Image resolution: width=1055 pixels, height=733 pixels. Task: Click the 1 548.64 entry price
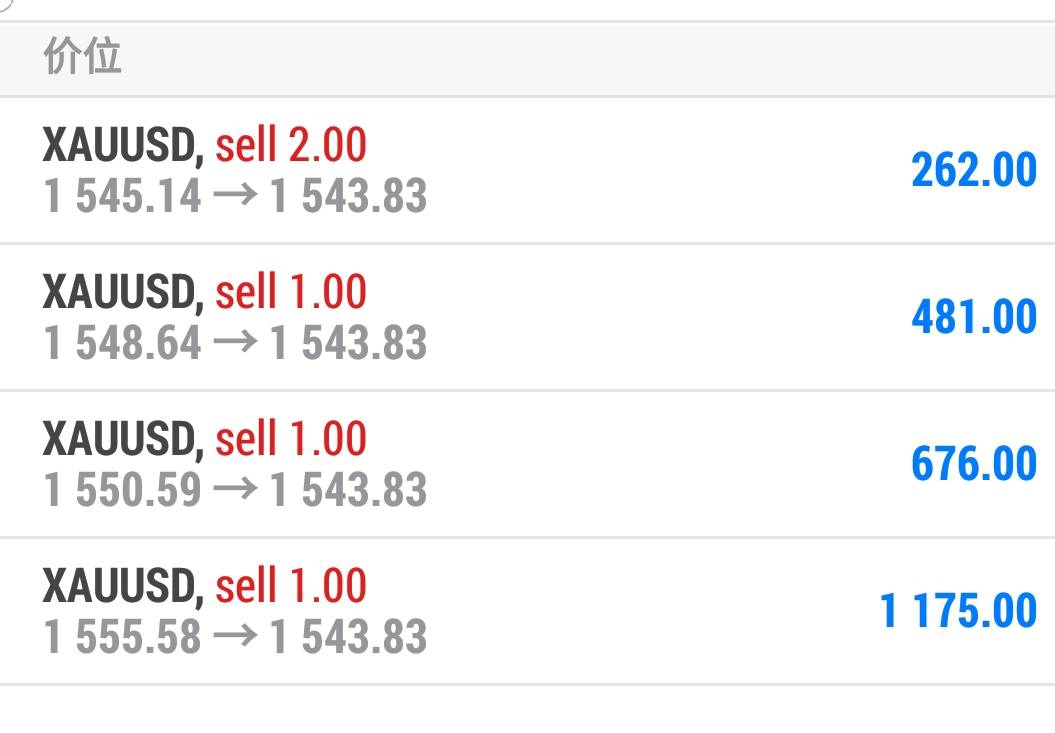point(123,343)
